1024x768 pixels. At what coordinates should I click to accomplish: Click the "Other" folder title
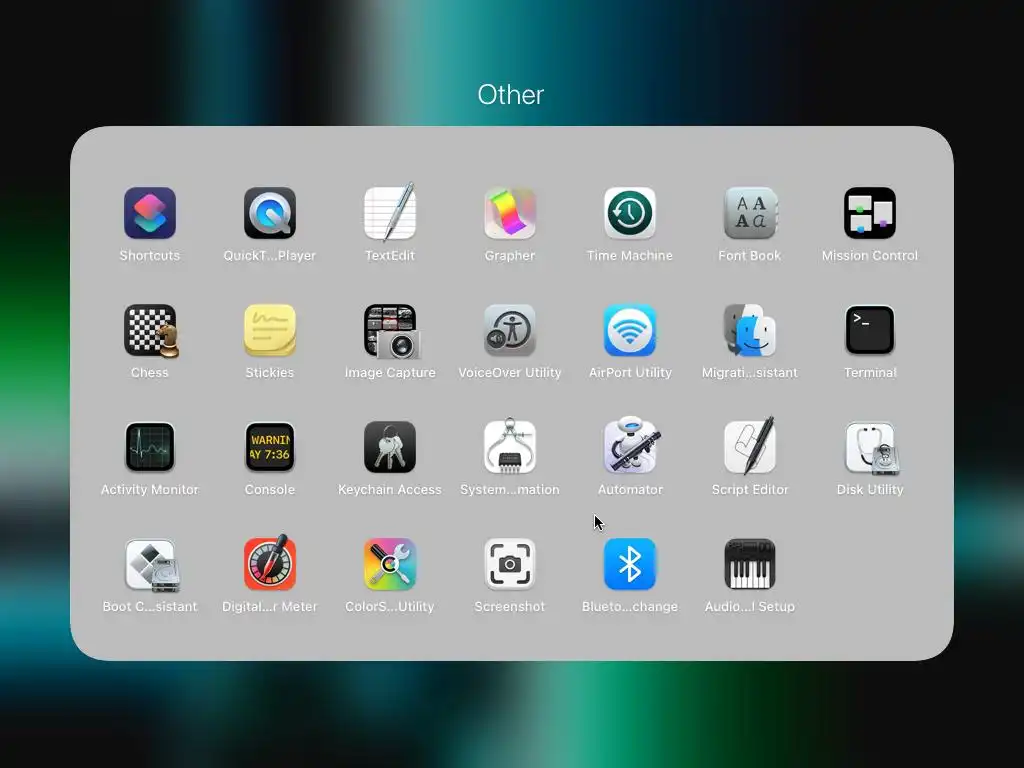coord(511,95)
